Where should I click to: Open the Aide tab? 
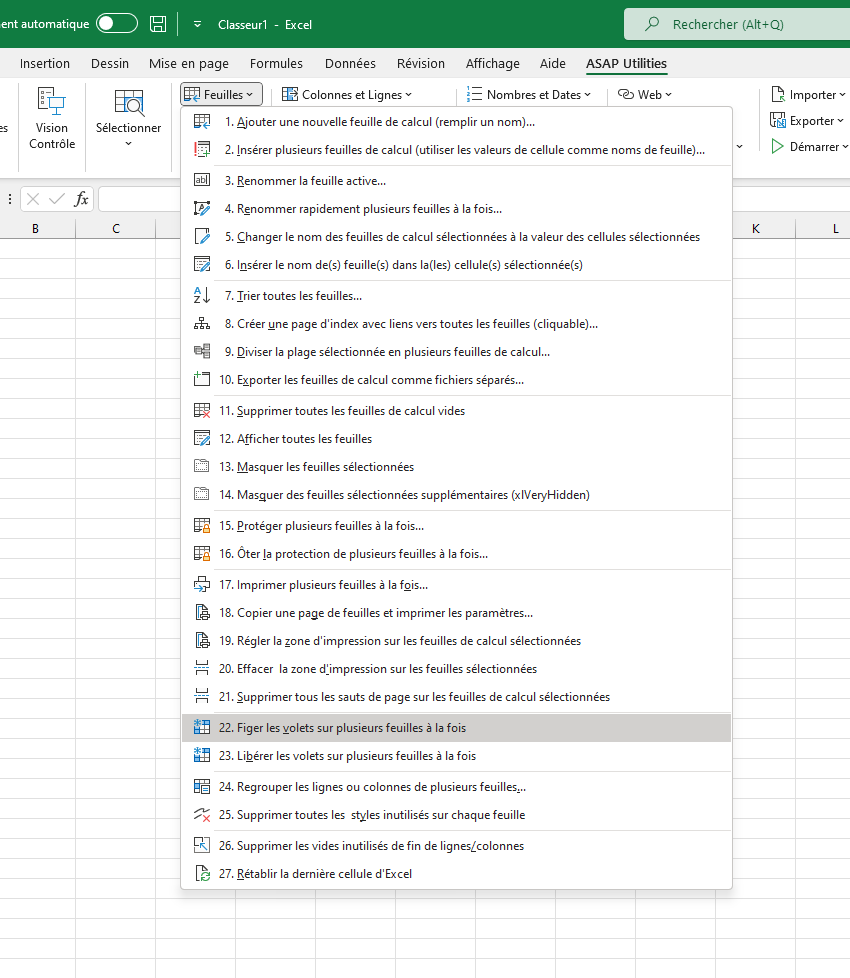tap(553, 64)
